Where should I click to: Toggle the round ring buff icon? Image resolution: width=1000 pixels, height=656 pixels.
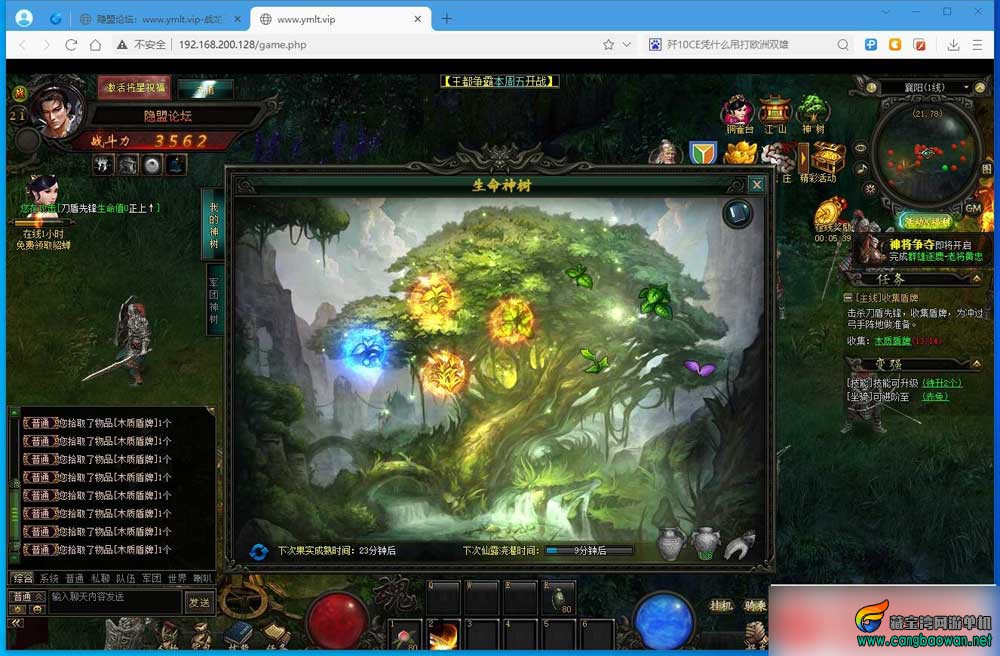click(x=152, y=164)
